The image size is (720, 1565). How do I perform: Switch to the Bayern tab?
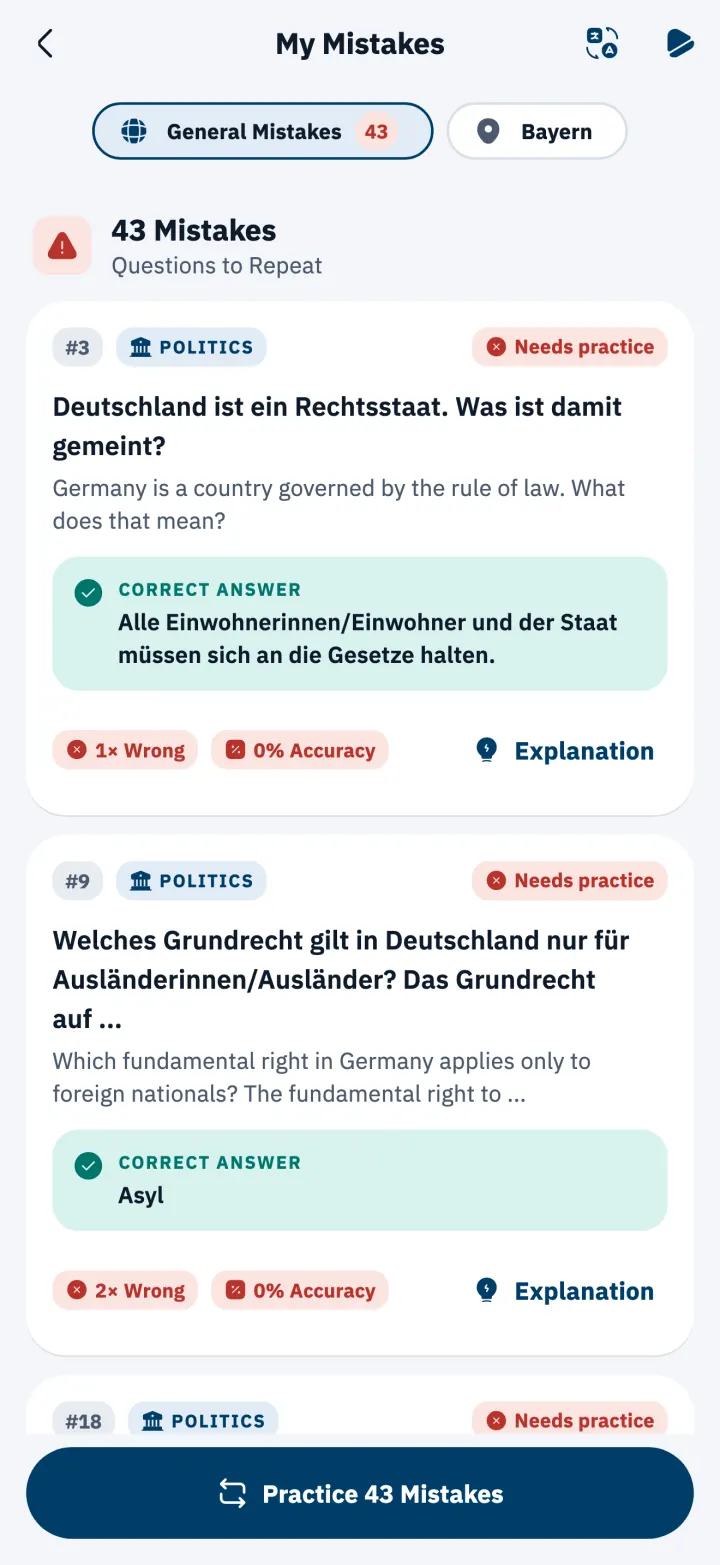pos(537,131)
